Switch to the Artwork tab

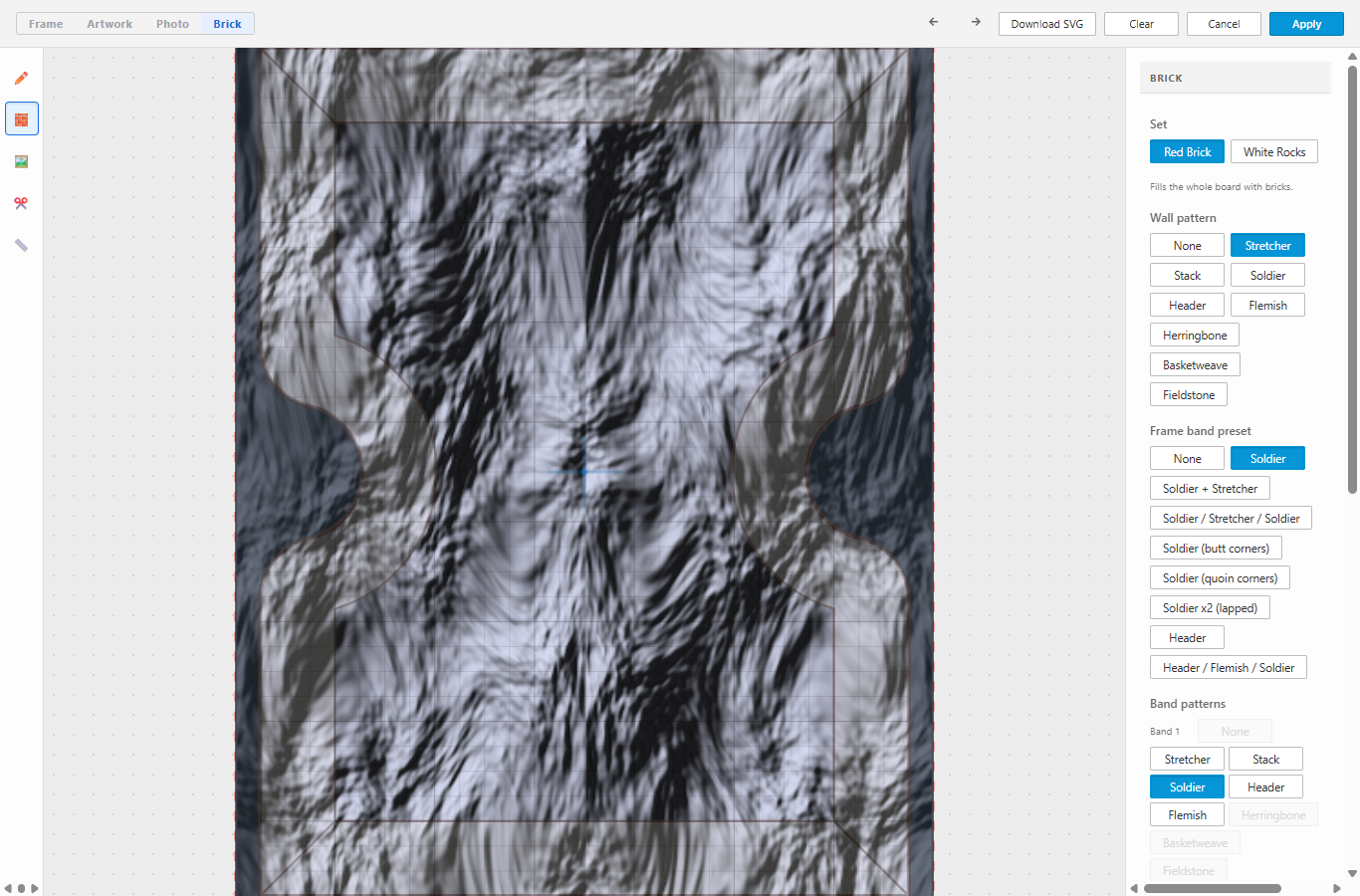pyautogui.click(x=110, y=24)
